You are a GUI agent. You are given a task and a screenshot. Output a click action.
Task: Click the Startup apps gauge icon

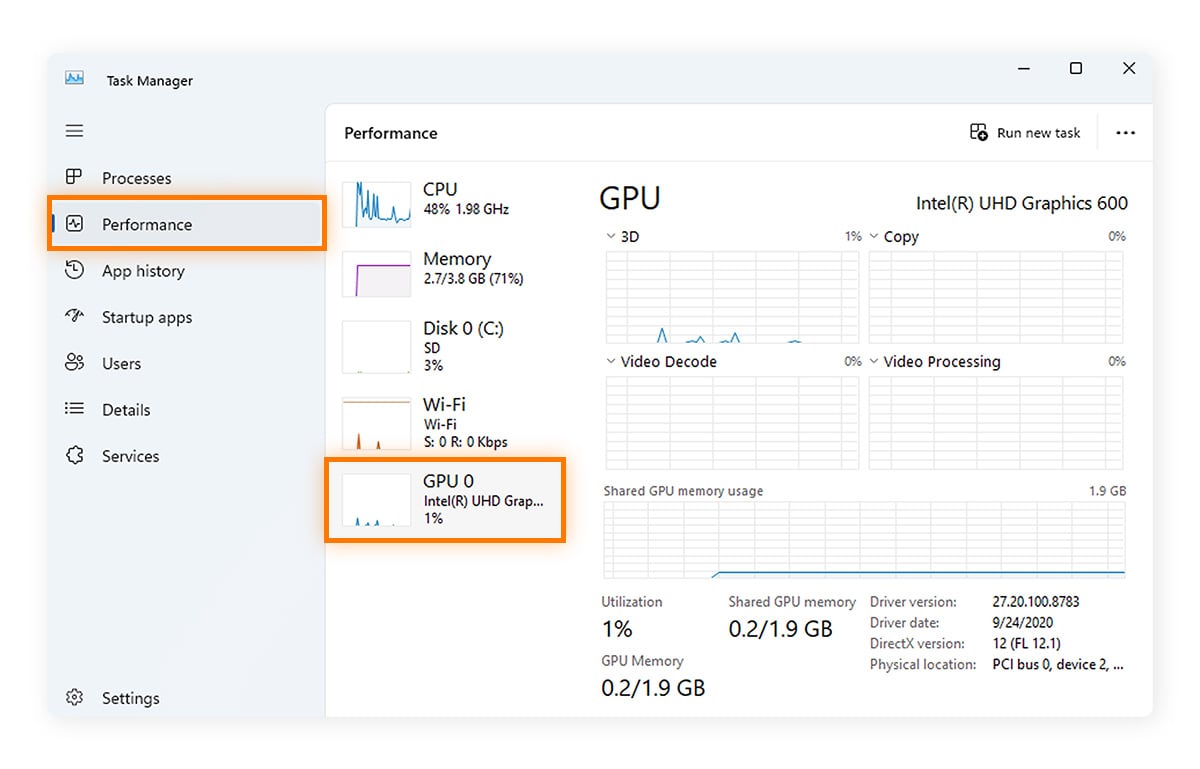(74, 316)
